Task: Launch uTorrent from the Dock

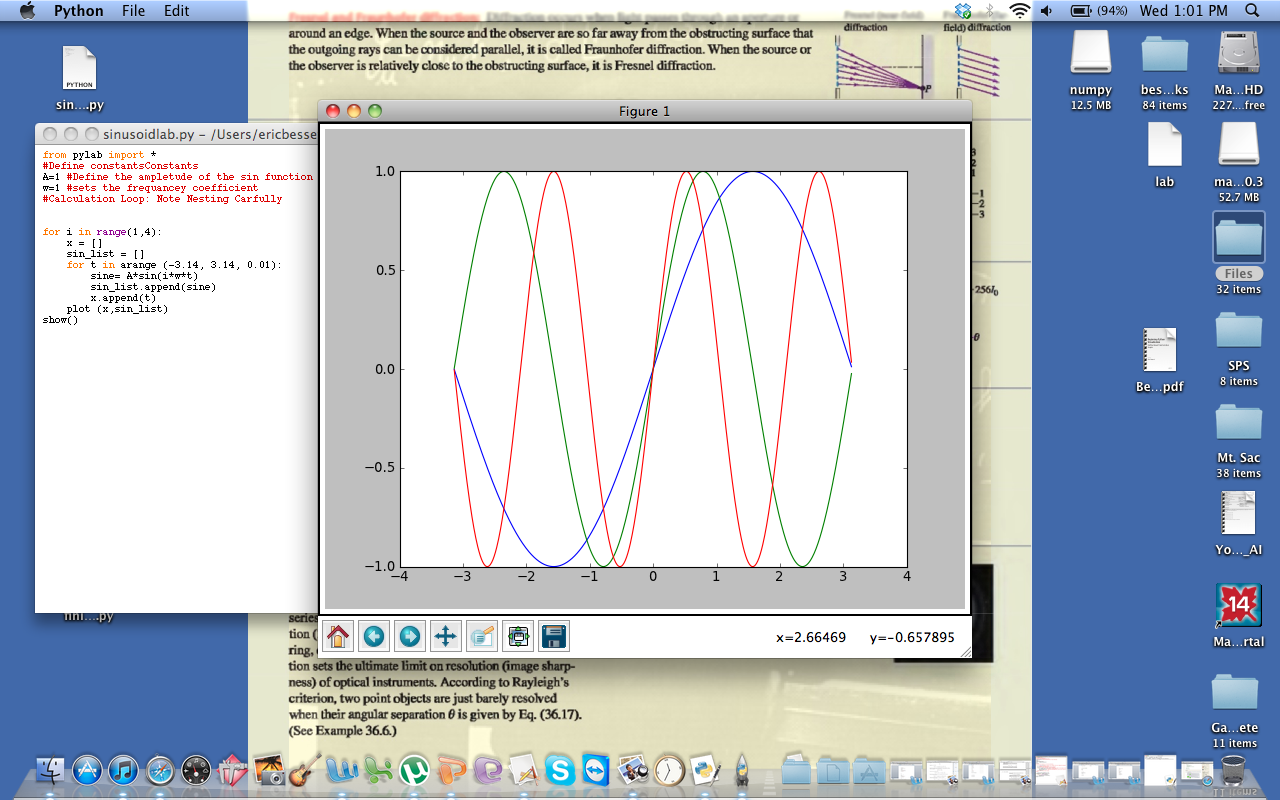Action: (416, 770)
